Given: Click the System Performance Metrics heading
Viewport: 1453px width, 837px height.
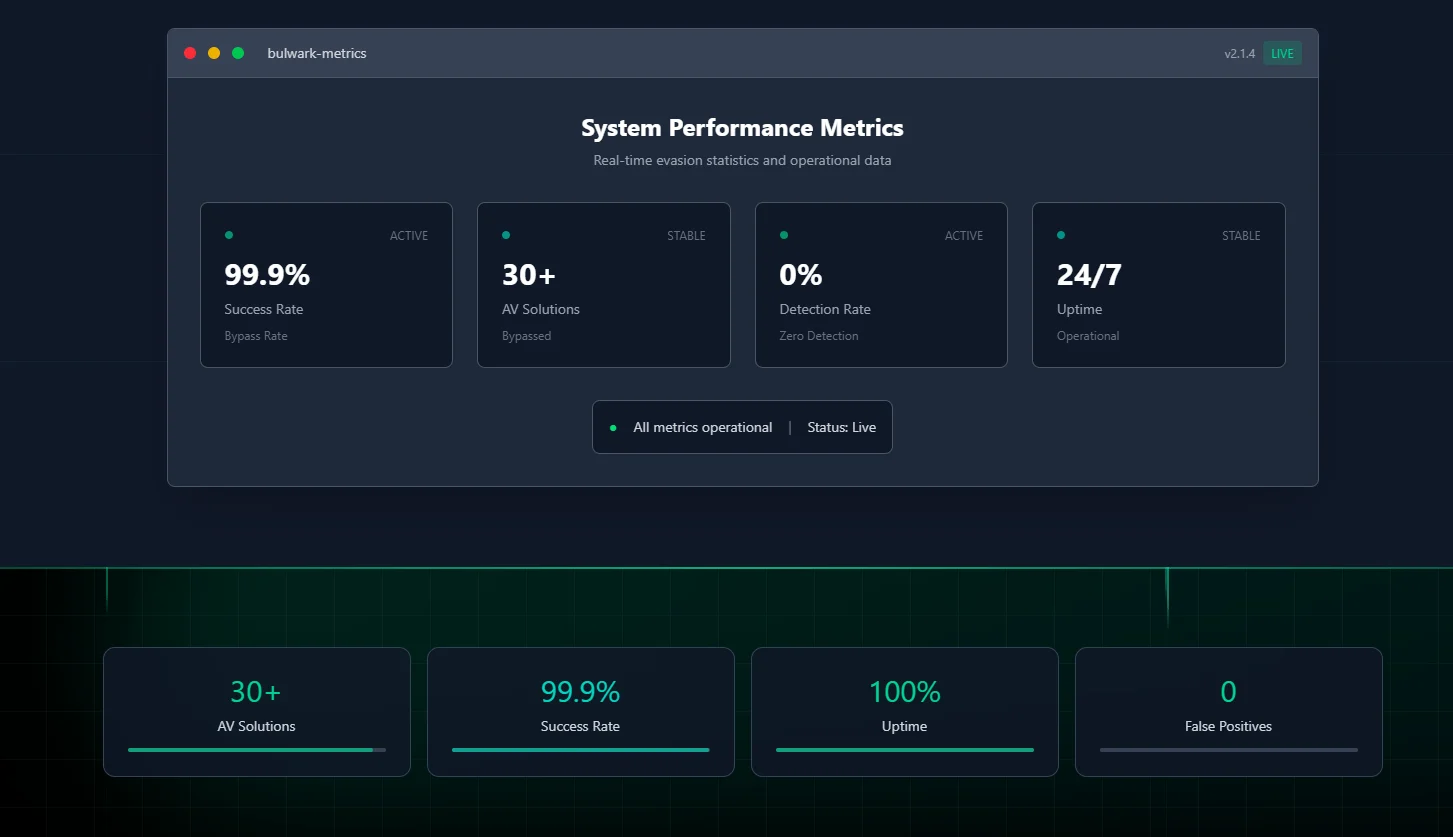Looking at the screenshot, I should (x=742, y=128).
